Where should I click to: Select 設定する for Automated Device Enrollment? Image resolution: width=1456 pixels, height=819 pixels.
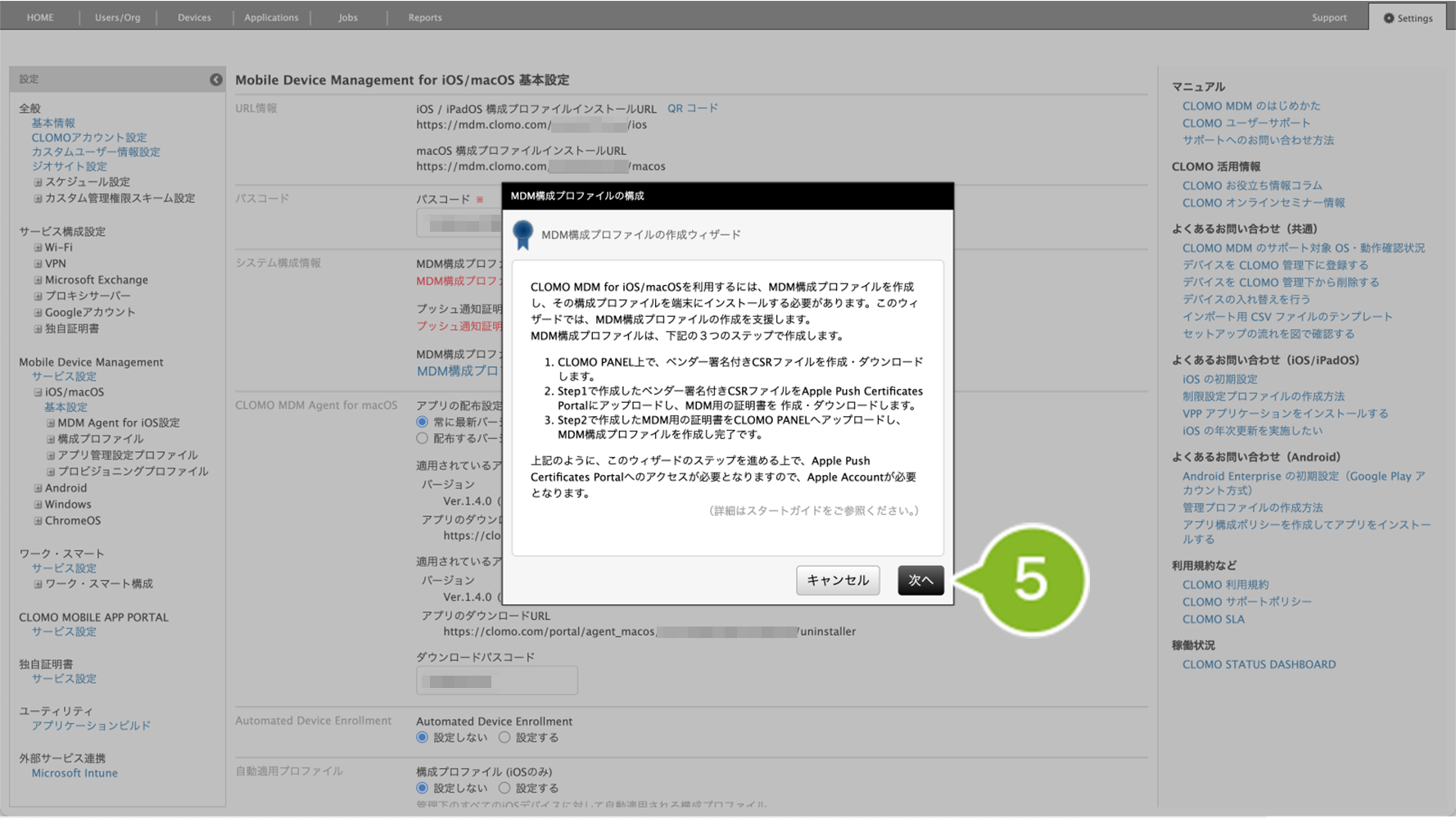[504, 737]
